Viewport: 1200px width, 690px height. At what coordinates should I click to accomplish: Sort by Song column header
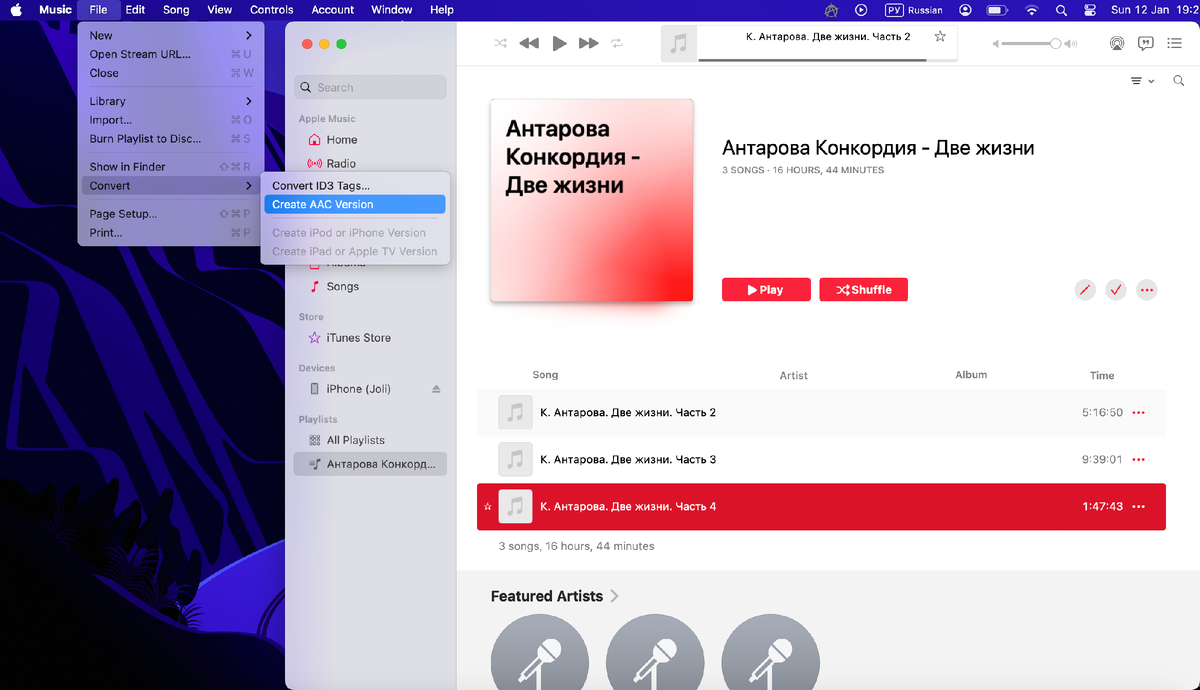coord(545,375)
